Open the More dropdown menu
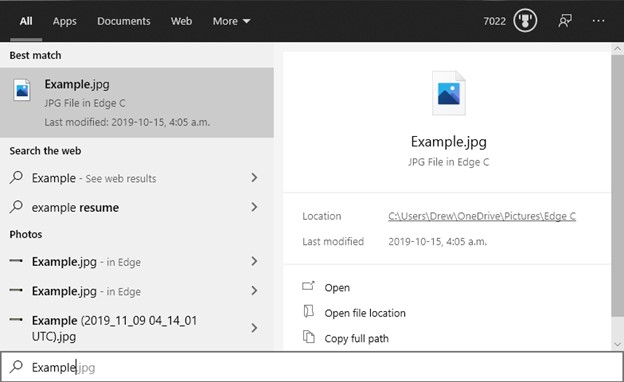 [x=231, y=21]
